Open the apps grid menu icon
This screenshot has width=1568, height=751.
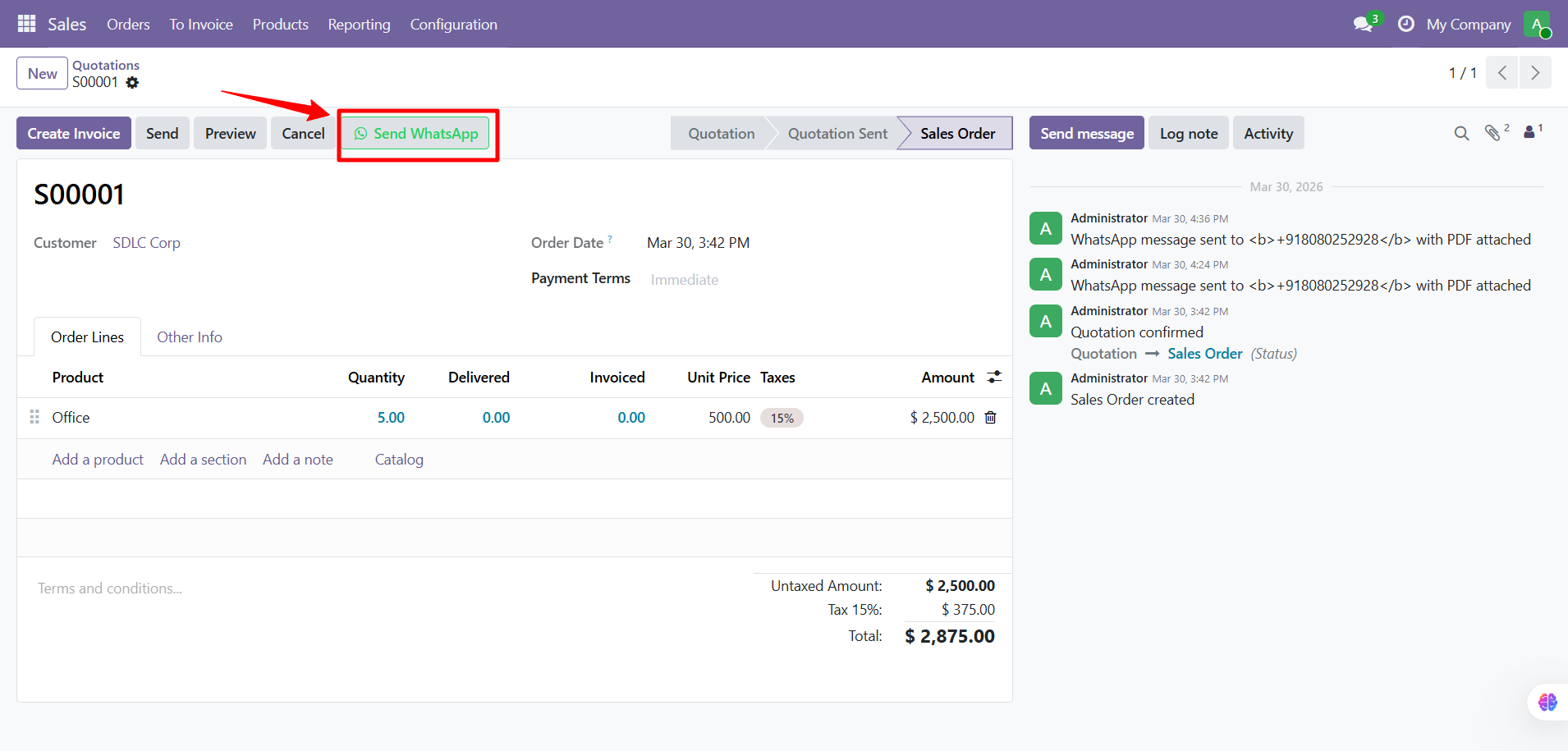(26, 24)
